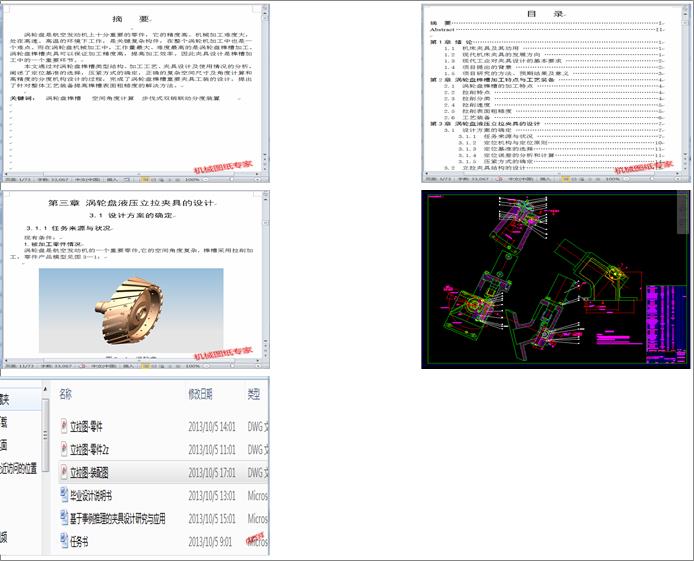Open the Abstract entry in the 目录 window
The width and height of the screenshot is (694, 561).
coord(547,29)
